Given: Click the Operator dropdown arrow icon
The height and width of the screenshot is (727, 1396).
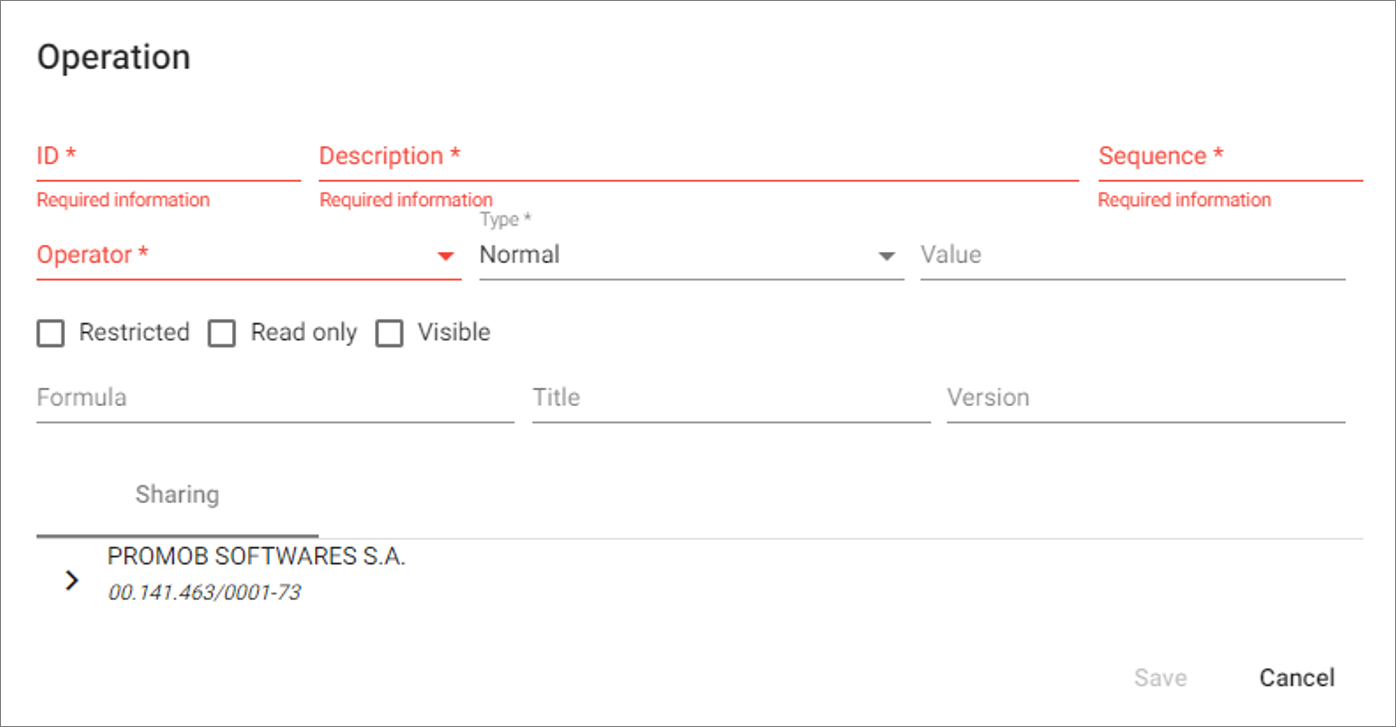Looking at the screenshot, I should click(x=446, y=257).
